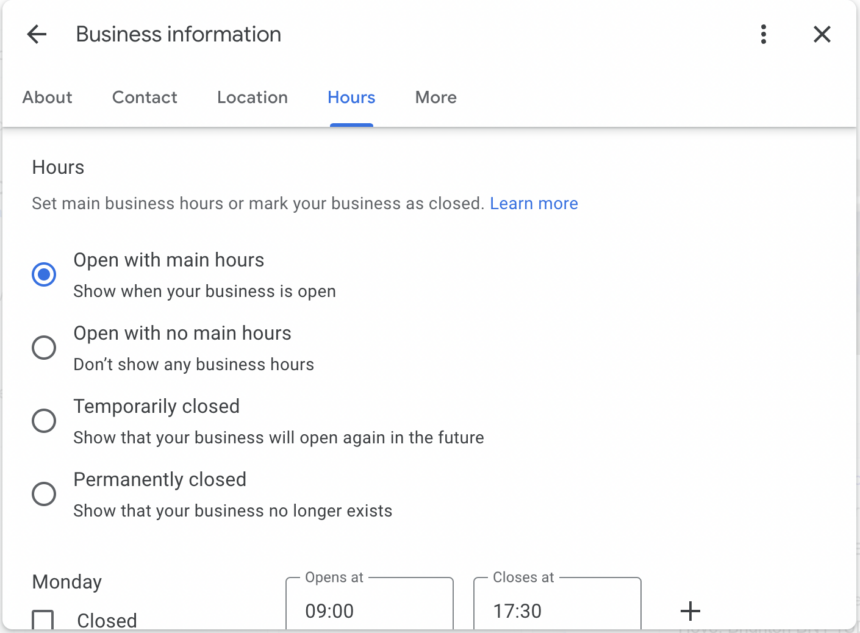Image resolution: width=860 pixels, height=633 pixels.
Task: Click 'Show when your business is open' text
Action: coord(204,292)
